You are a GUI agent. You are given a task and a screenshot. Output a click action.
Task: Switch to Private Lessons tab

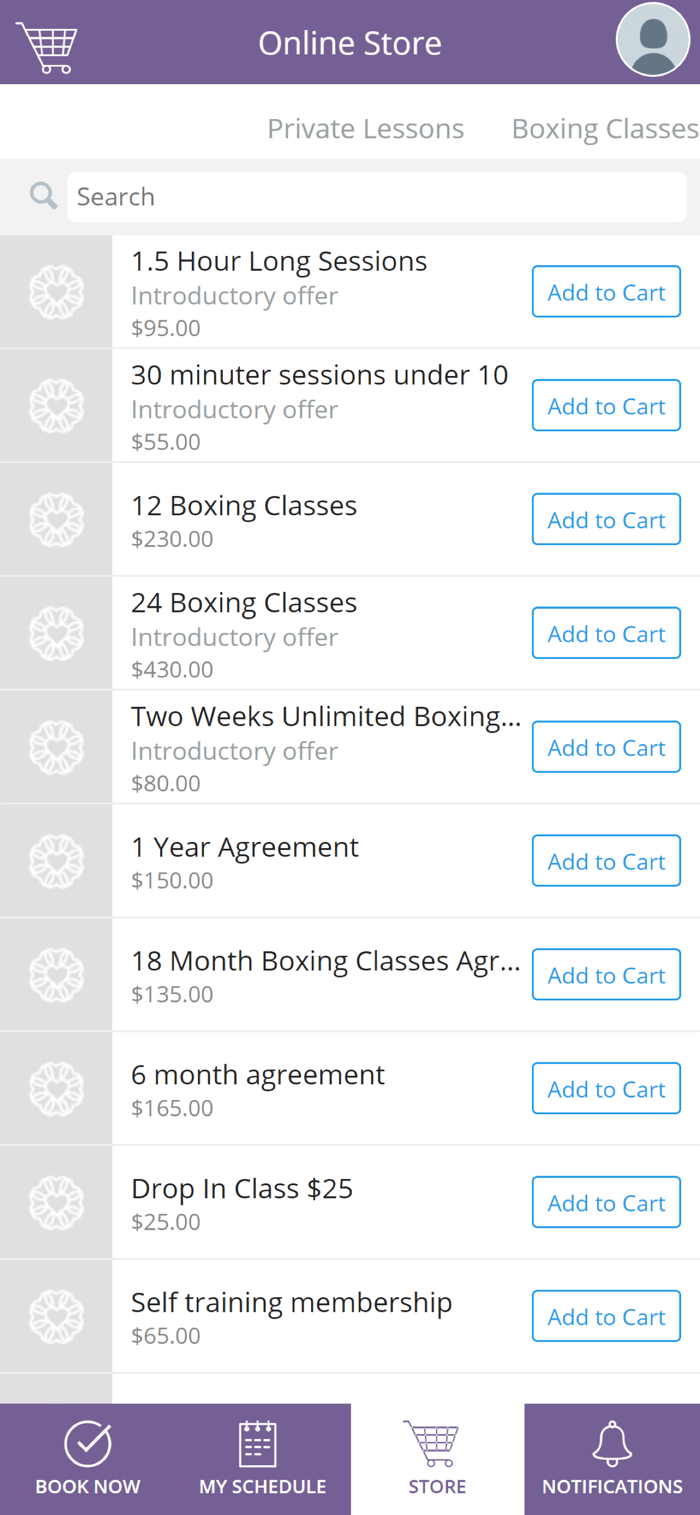tap(365, 129)
